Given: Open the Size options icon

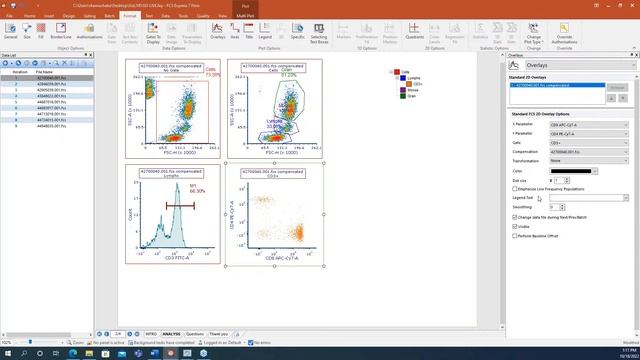Looking at the screenshot, I should click(27, 31).
